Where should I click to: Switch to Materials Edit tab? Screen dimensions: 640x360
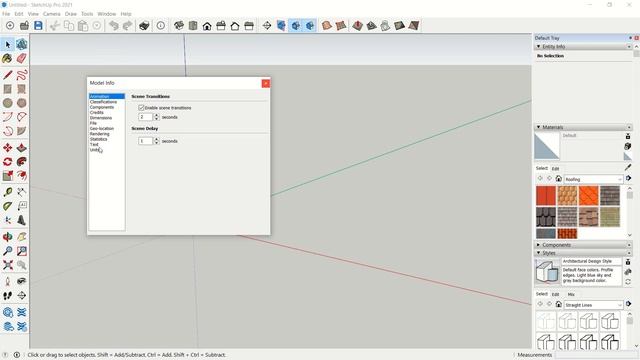point(556,169)
